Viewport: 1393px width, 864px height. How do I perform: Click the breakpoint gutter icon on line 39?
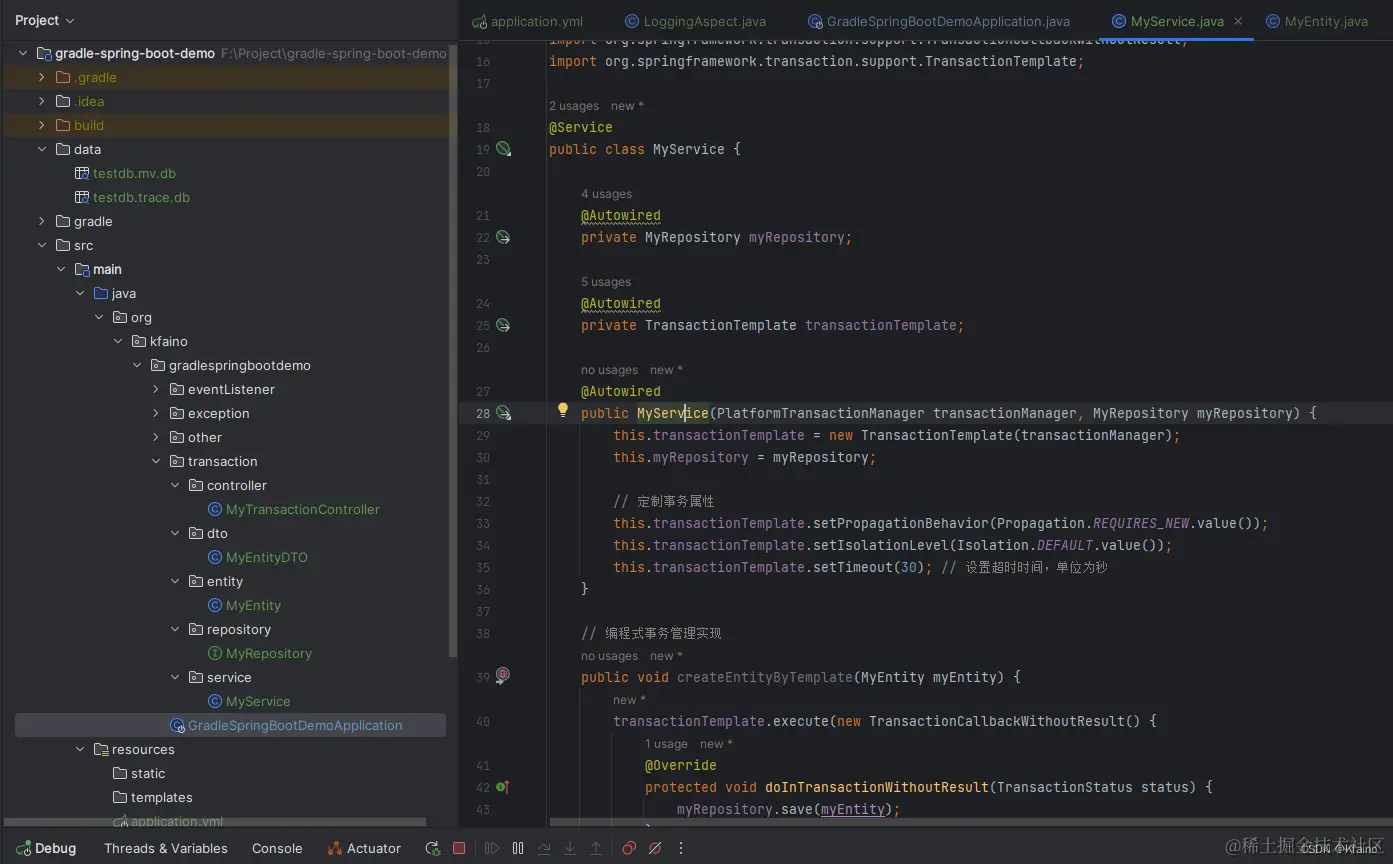tap(503, 675)
